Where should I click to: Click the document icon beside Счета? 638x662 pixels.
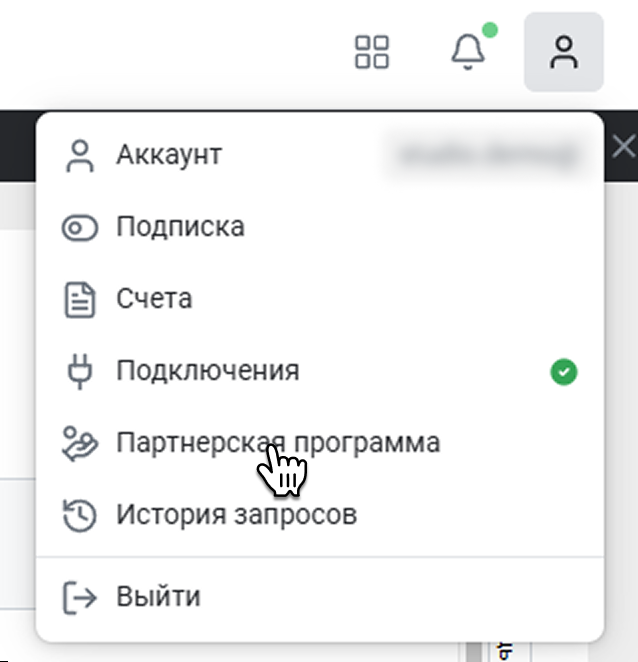click(x=79, y=299)
